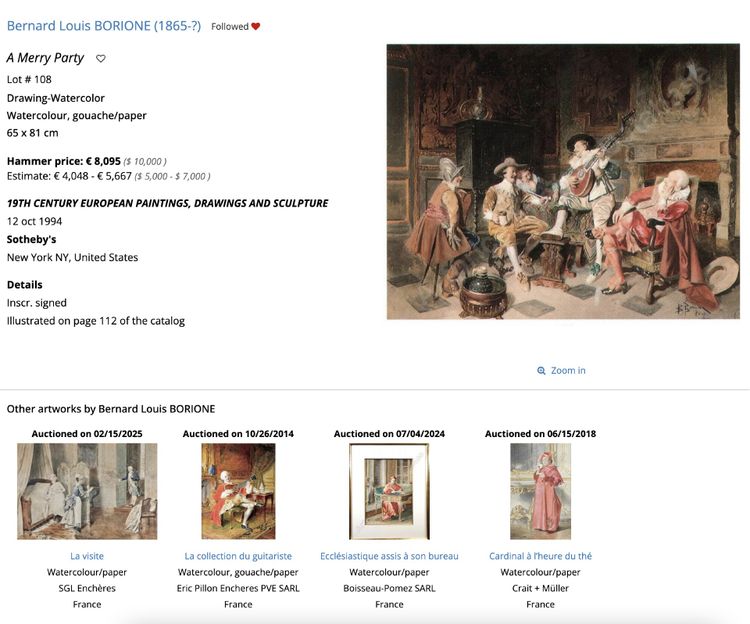The width and height of the screenshot is (750, 624).
Task: Click Other artworks by Bernard Louis BORIONE heading
Action: (x=111, y=409)
